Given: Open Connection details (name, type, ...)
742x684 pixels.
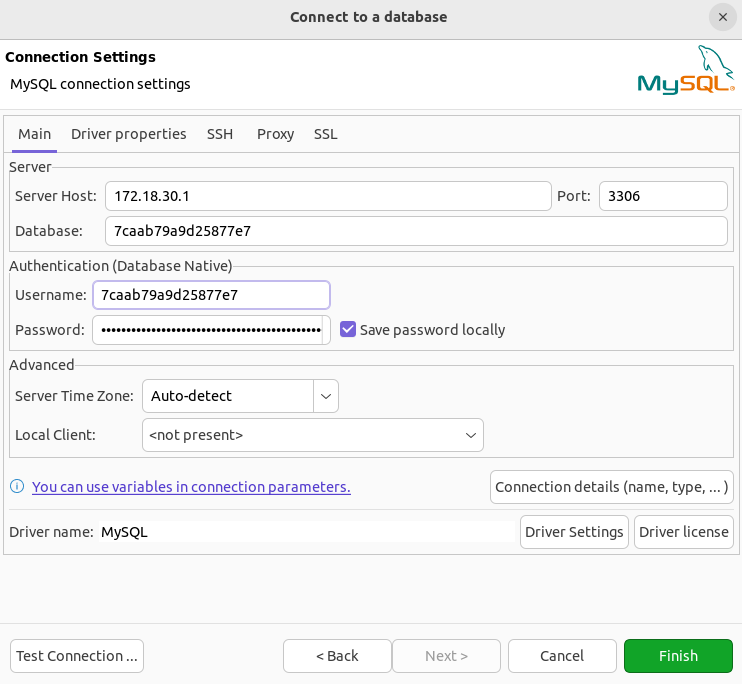Looking at the screenshot, I should [611, 487].
